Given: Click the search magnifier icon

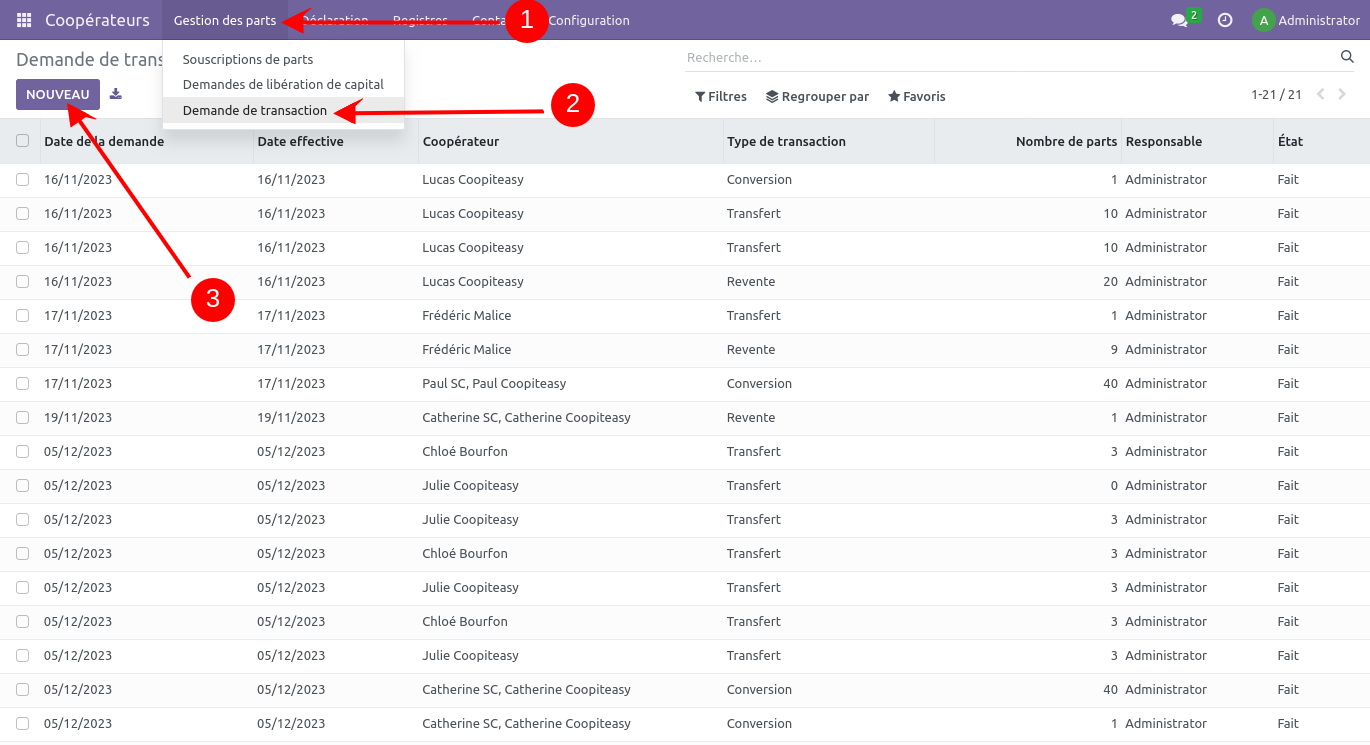Looking at the screenshot, I should coord(1347,56).
